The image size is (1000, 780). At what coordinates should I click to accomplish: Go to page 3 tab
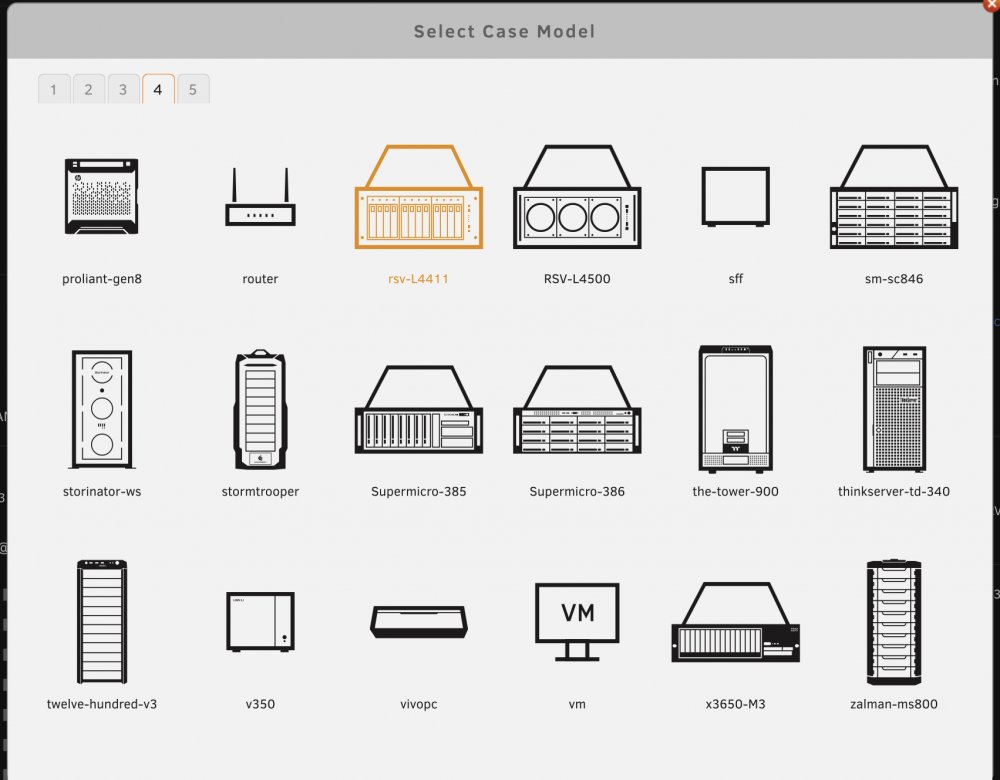pyautogui.click(x=123, y=89)
